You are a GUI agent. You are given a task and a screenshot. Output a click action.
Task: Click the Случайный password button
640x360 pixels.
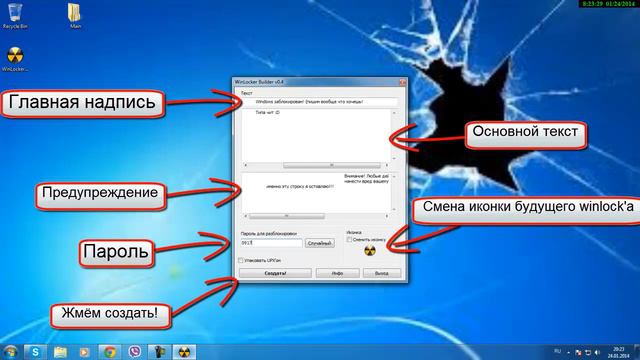[x=320, y=243]
